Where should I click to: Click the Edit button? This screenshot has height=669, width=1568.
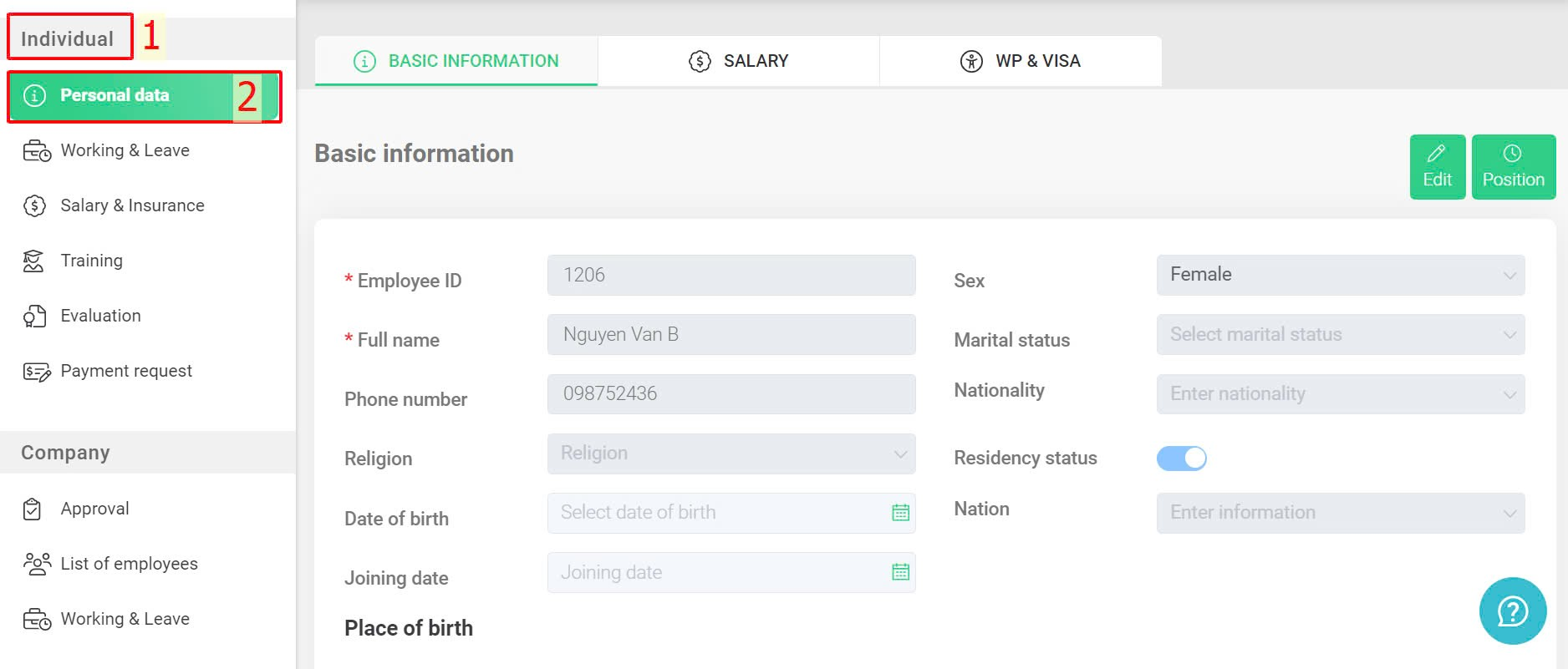click(1438, 167)
